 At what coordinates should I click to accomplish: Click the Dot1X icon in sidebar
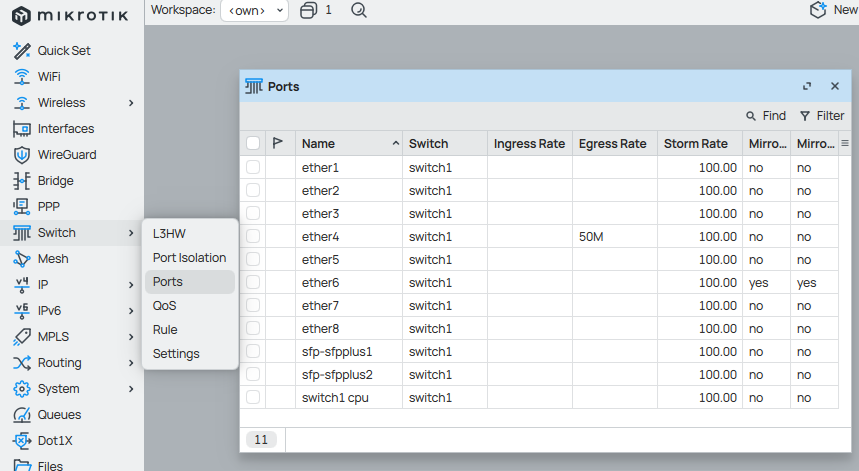pyautogui.click(x=21, y=441)
